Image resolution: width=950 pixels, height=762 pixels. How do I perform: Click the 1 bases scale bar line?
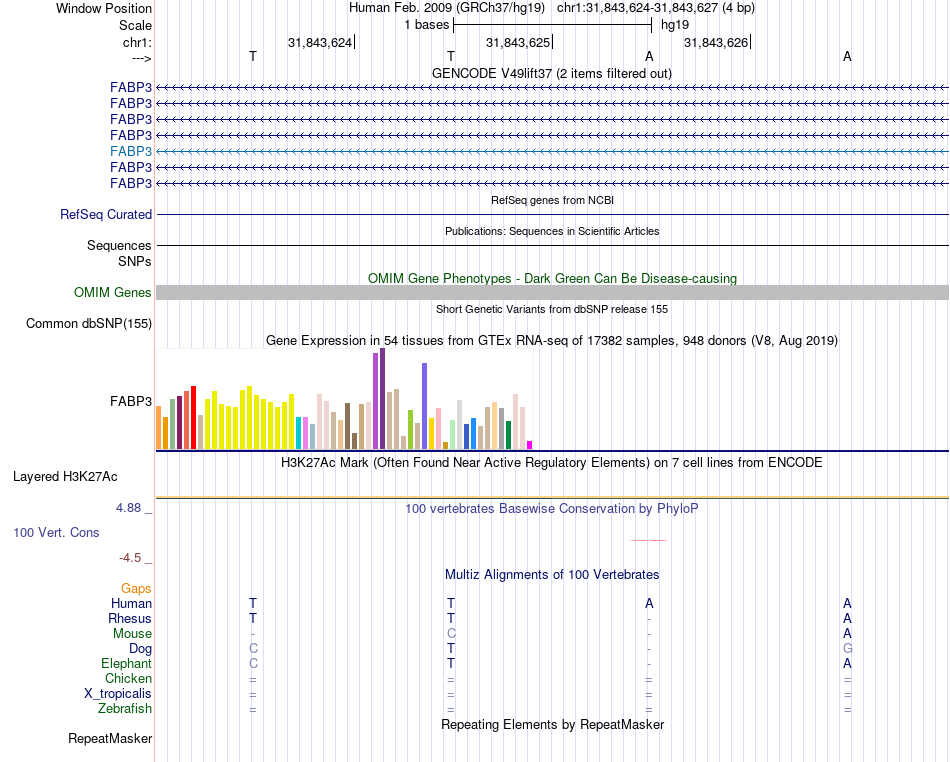(552, 25)
